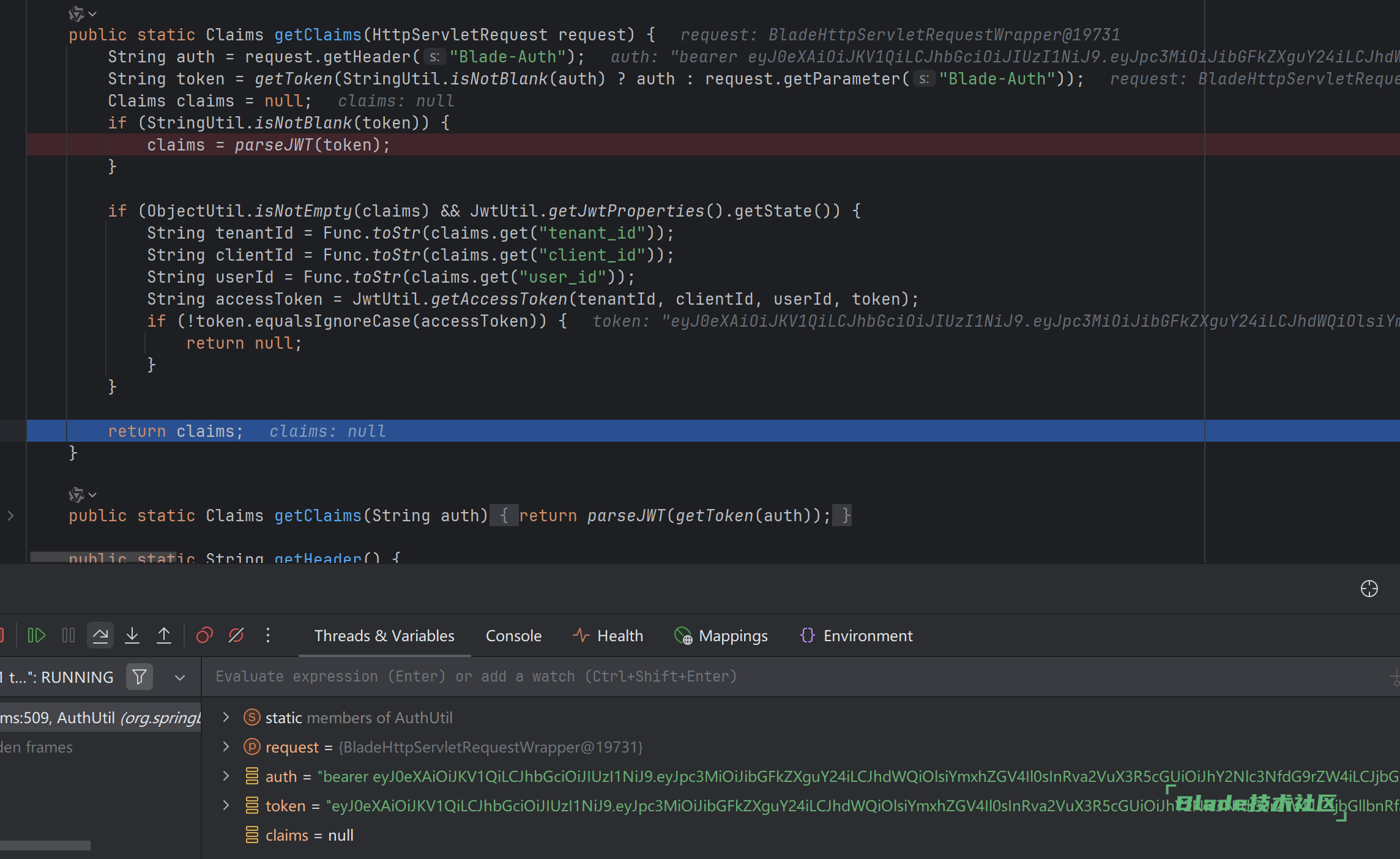This screenshot has width=1400, height=859.
Task: Click the Step Over button
Action: tap(100, 636)
